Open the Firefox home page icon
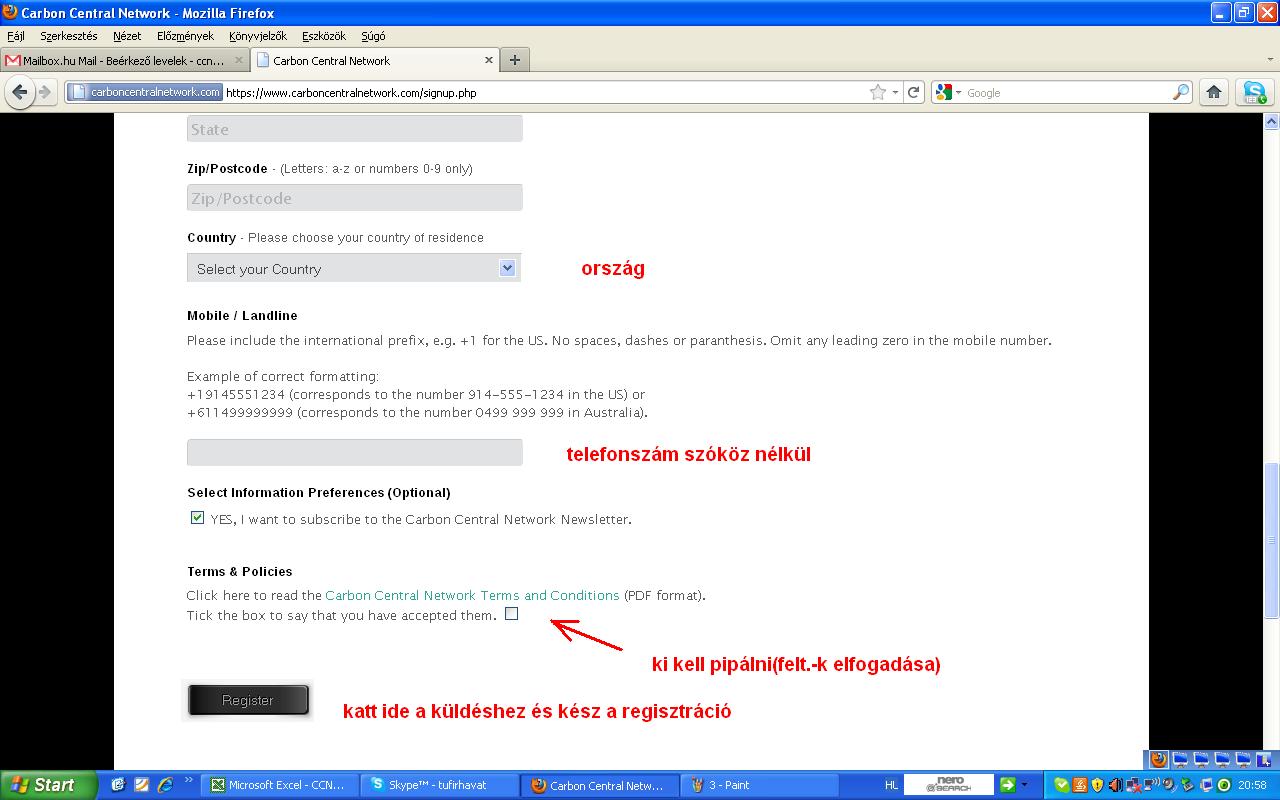 pos(1214,92)
